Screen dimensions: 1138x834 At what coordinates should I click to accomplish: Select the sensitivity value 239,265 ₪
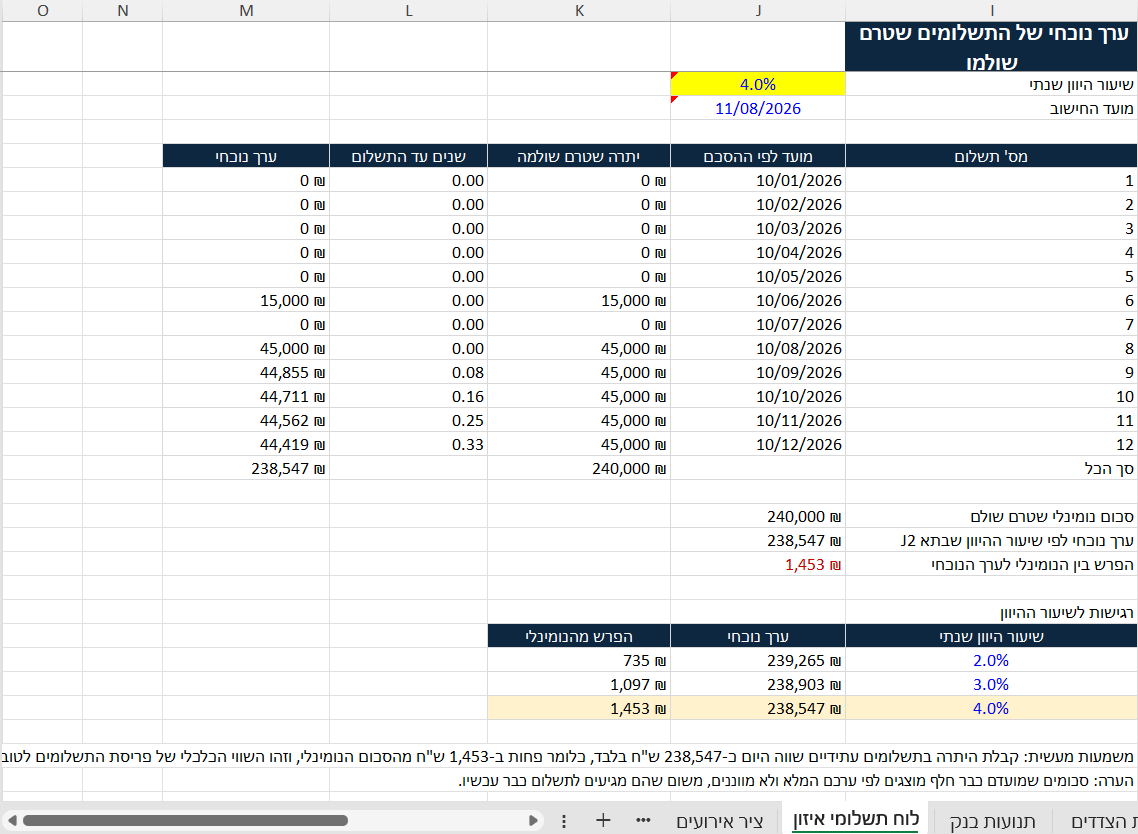(x=758, y=660)
